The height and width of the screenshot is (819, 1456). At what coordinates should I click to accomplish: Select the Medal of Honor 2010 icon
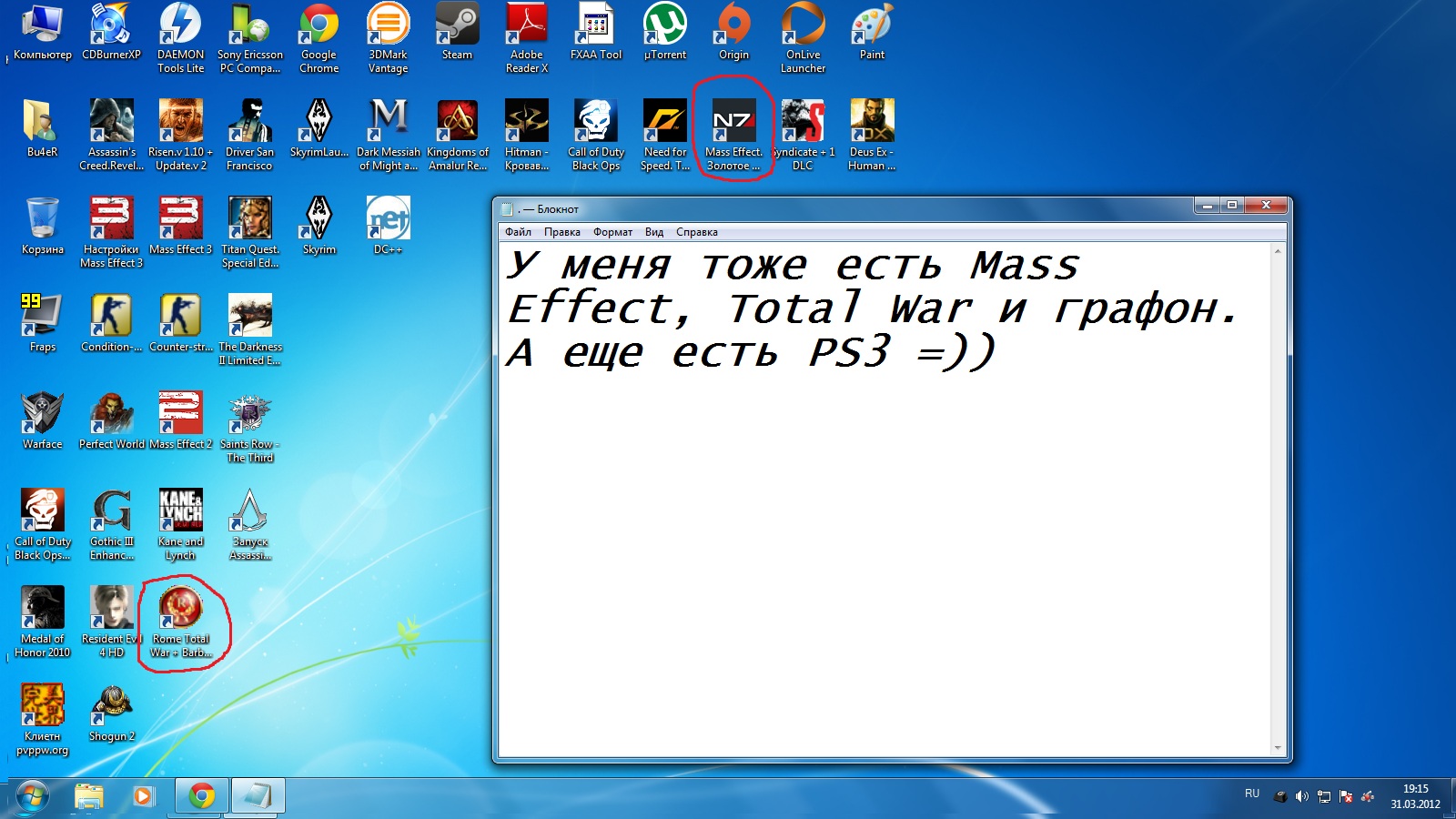(42, 622)
